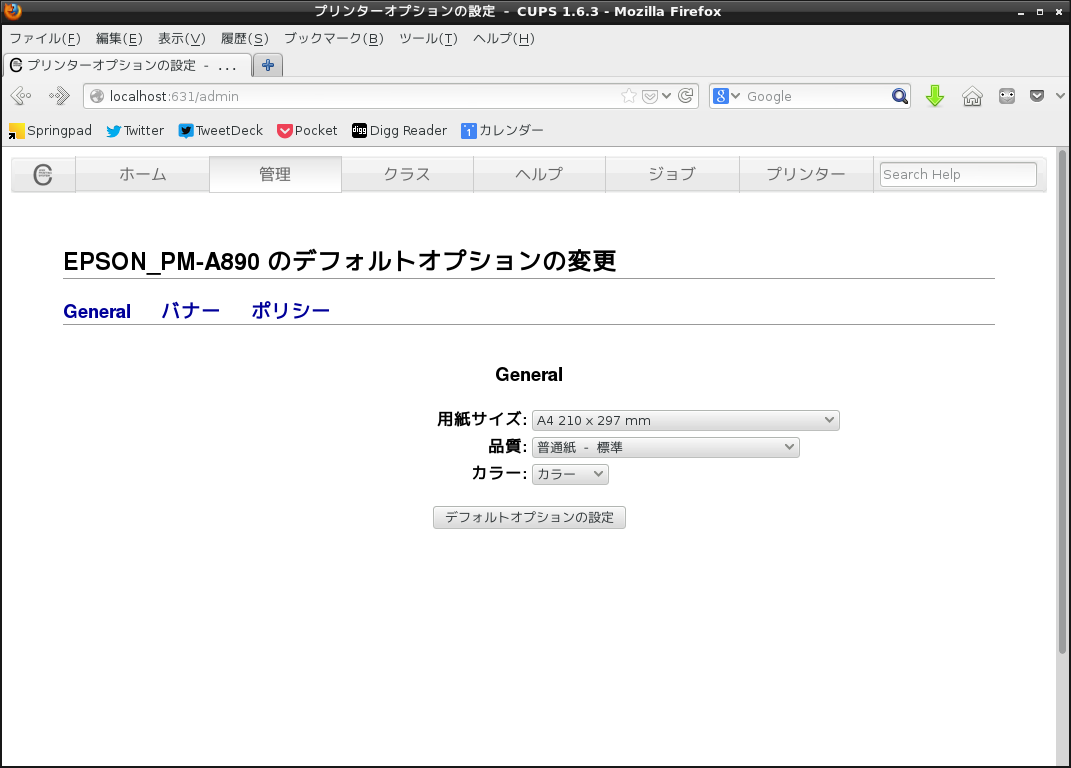Switch to the プリンター navigation tab

[x=806, y=175]
